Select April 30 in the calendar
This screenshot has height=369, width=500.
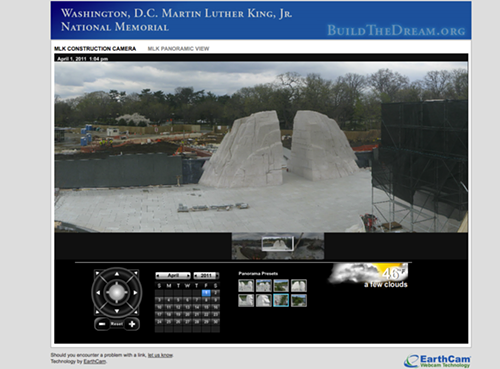pos(215,322)
